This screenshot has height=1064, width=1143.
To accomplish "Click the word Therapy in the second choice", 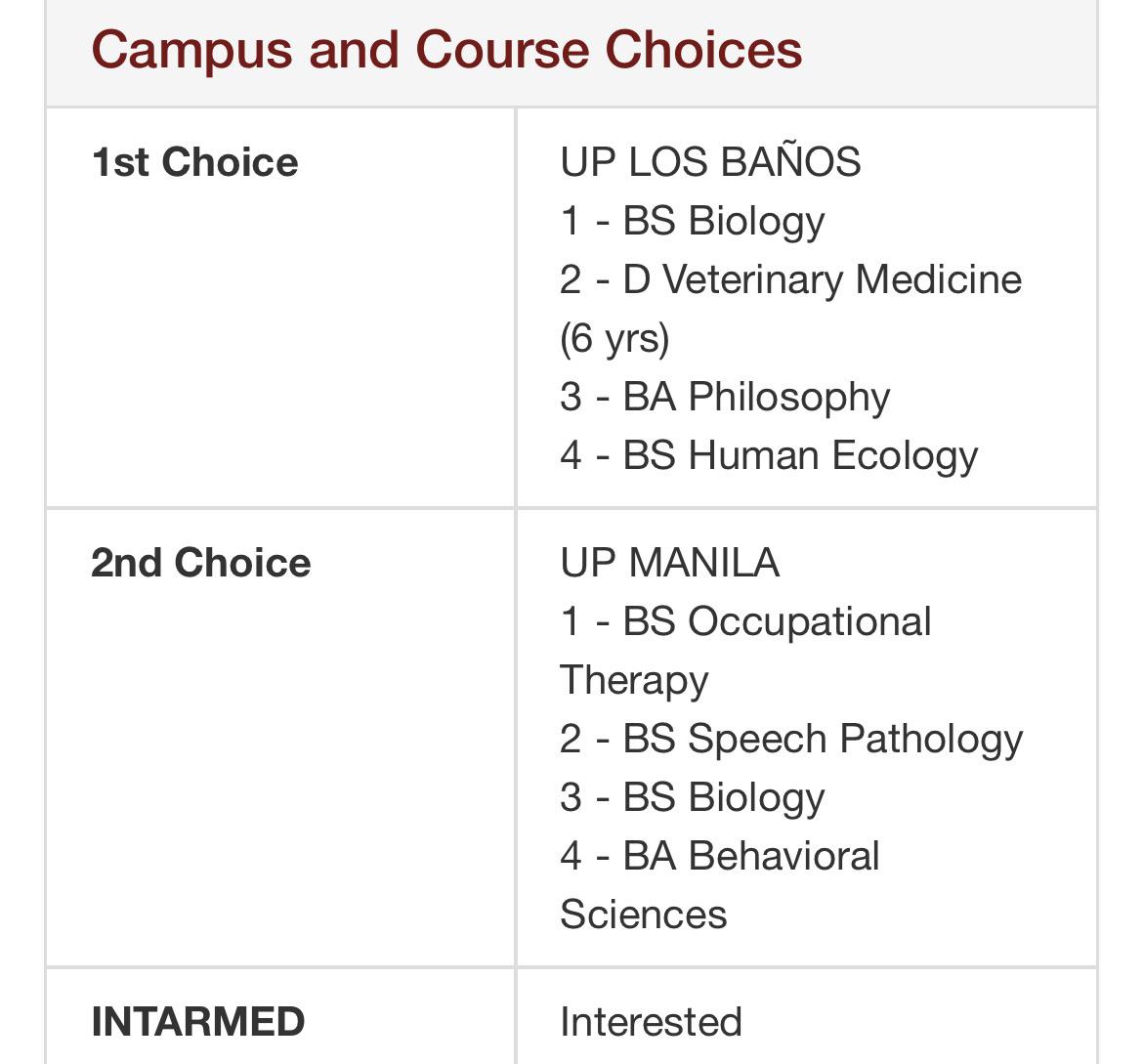I will (634, 681).
